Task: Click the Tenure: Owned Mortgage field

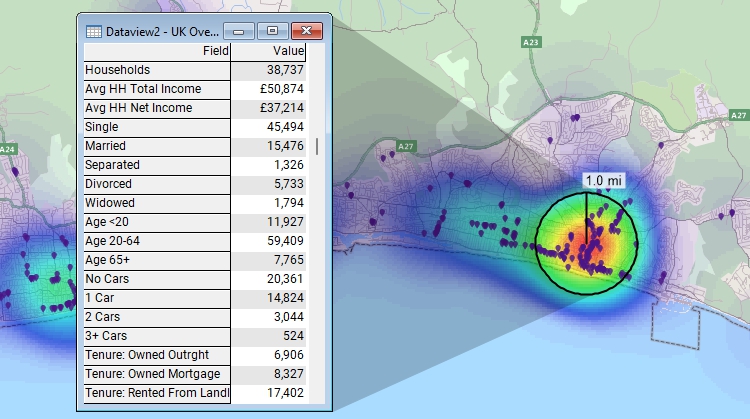Action: point(157,374)
